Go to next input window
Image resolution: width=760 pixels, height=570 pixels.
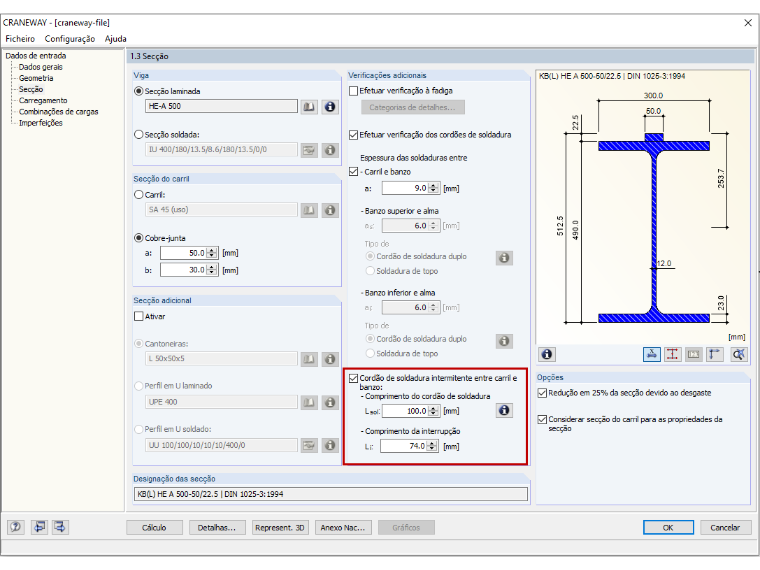point(60,527)
